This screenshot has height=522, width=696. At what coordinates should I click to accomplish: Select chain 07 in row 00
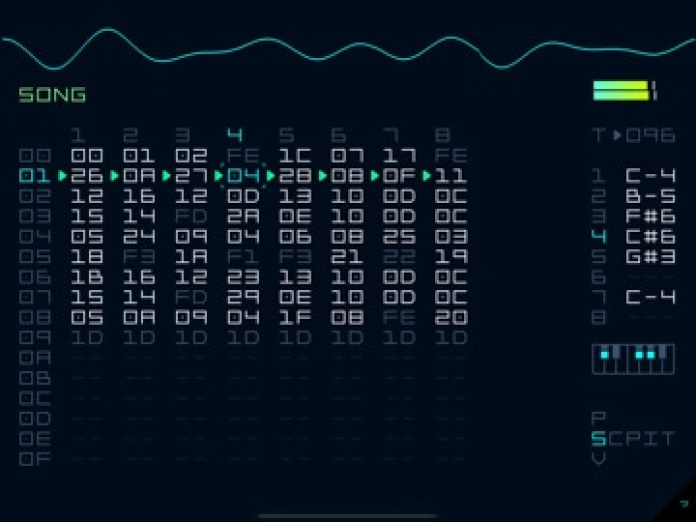[x=347, y=155]
